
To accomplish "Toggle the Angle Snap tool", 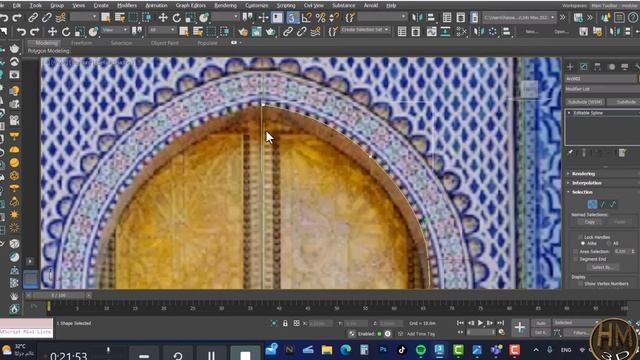I will click(x=306, y=18).
